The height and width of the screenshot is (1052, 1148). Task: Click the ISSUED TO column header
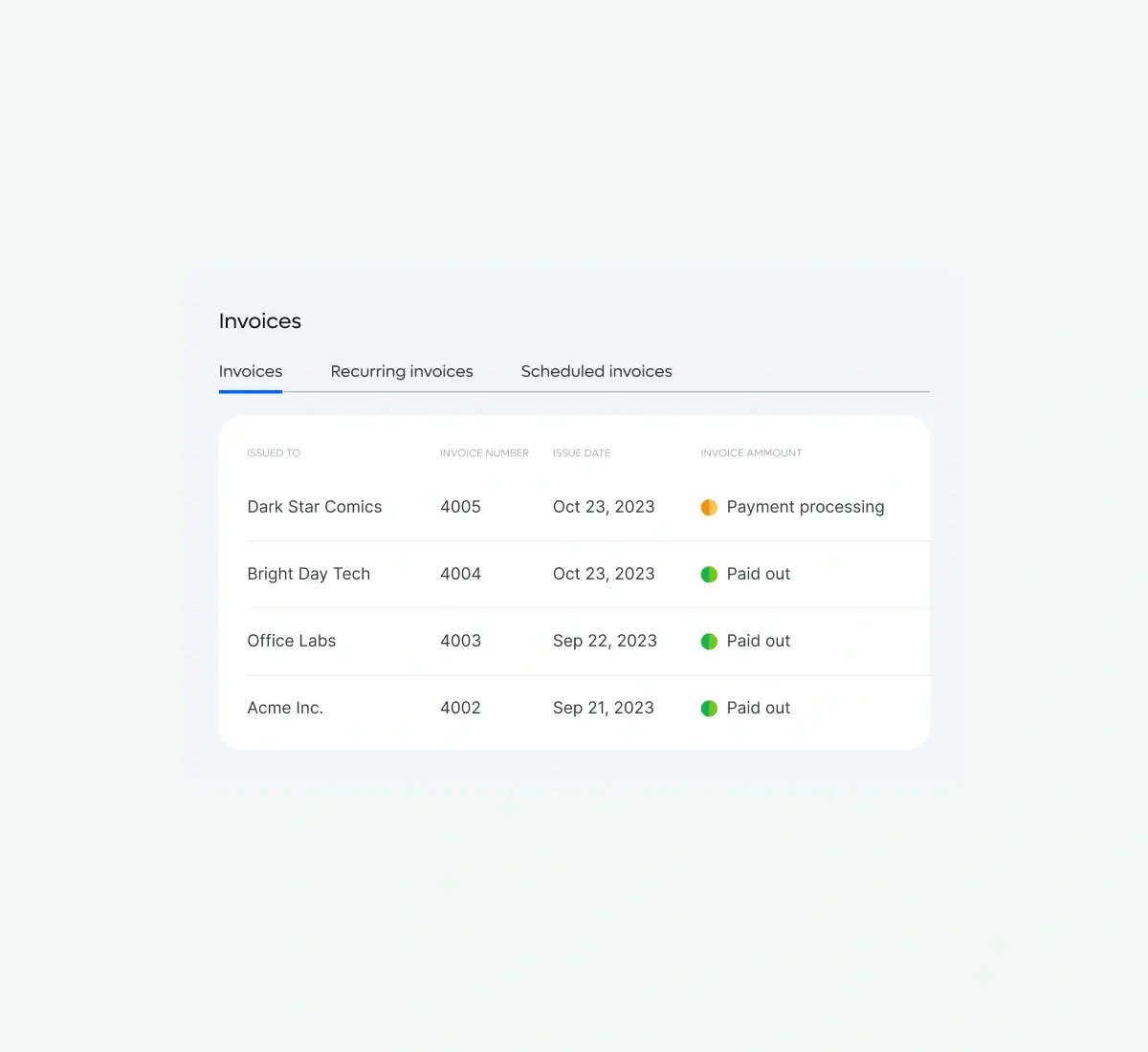click(273, 452)
